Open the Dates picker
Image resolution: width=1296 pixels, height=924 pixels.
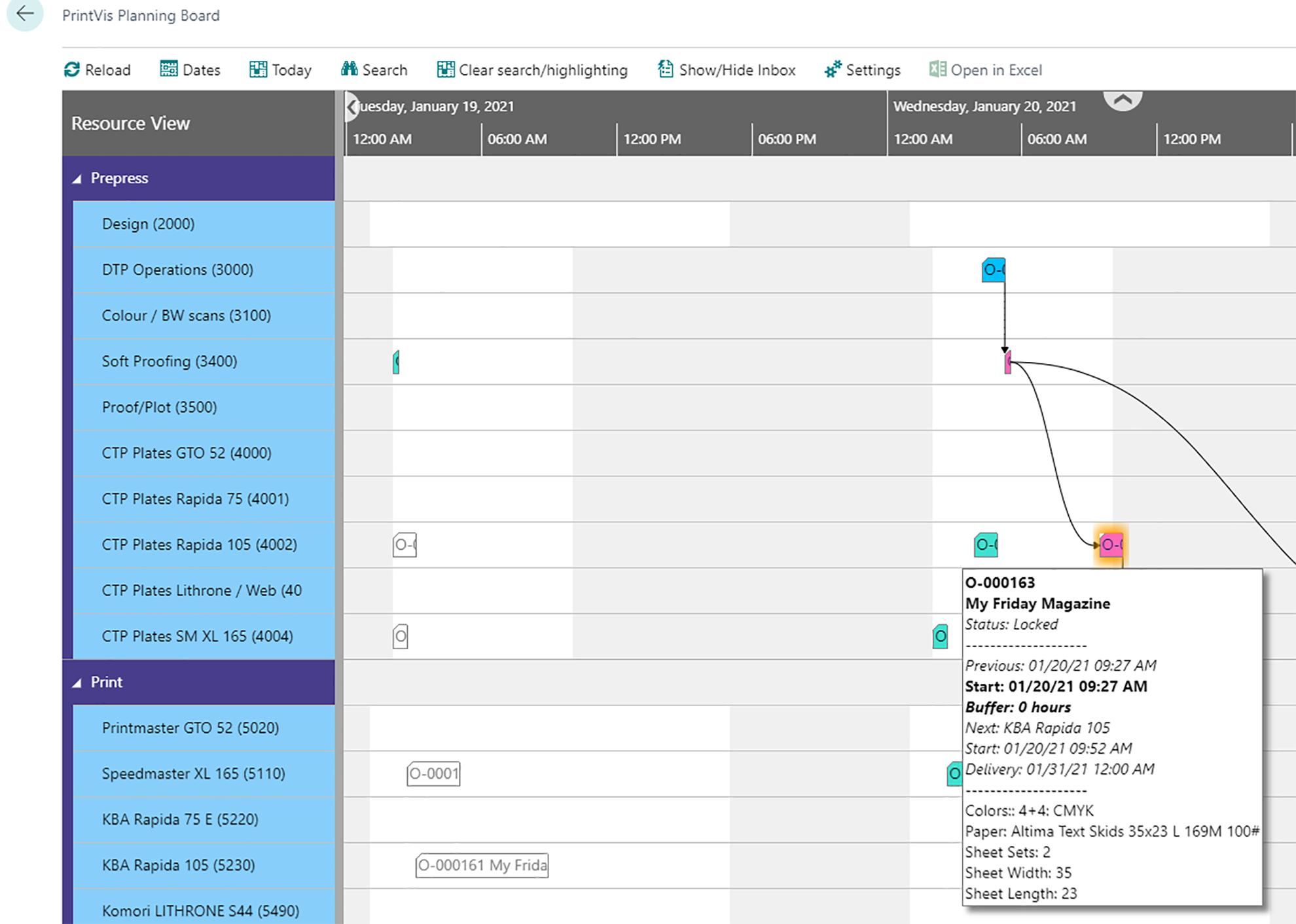click(190, 69)
